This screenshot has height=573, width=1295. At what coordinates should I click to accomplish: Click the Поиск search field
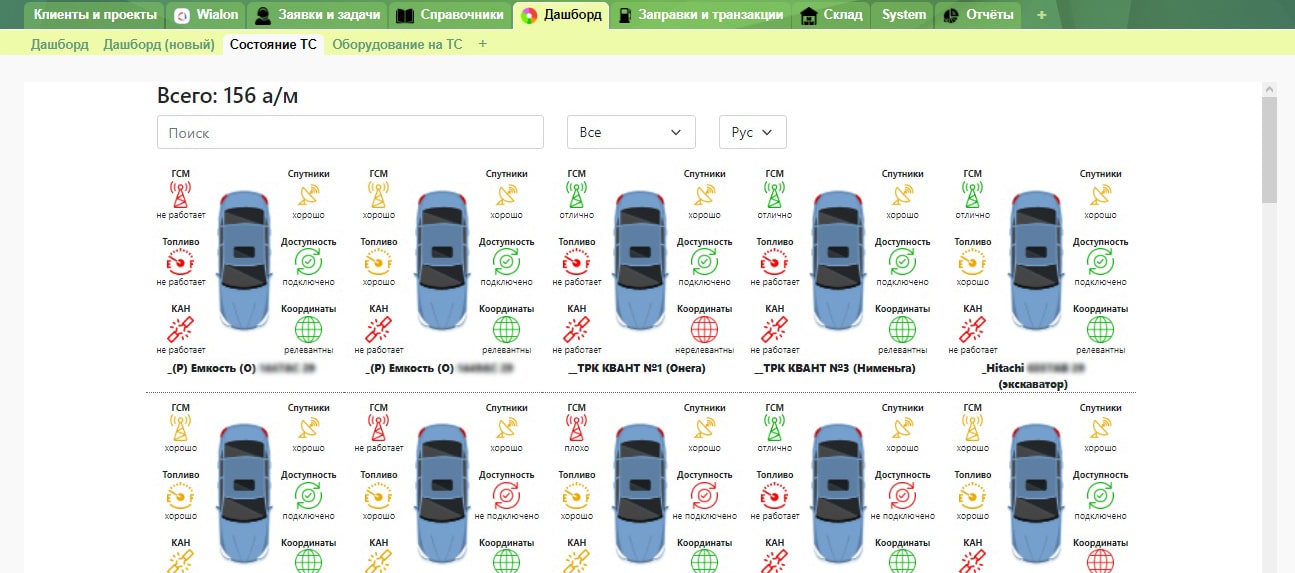point(350,132)
